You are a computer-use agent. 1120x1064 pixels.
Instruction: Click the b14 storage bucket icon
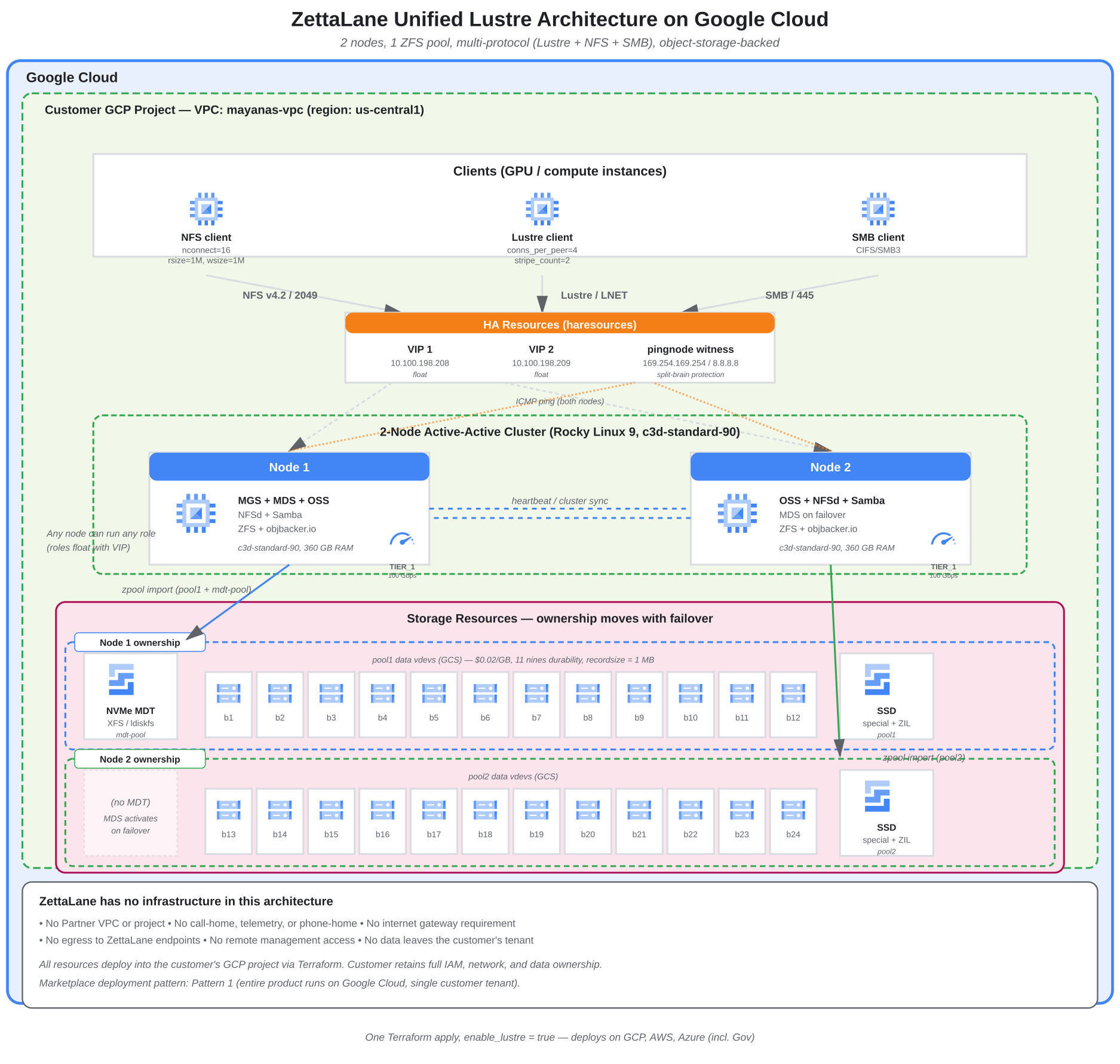point(280,810)
